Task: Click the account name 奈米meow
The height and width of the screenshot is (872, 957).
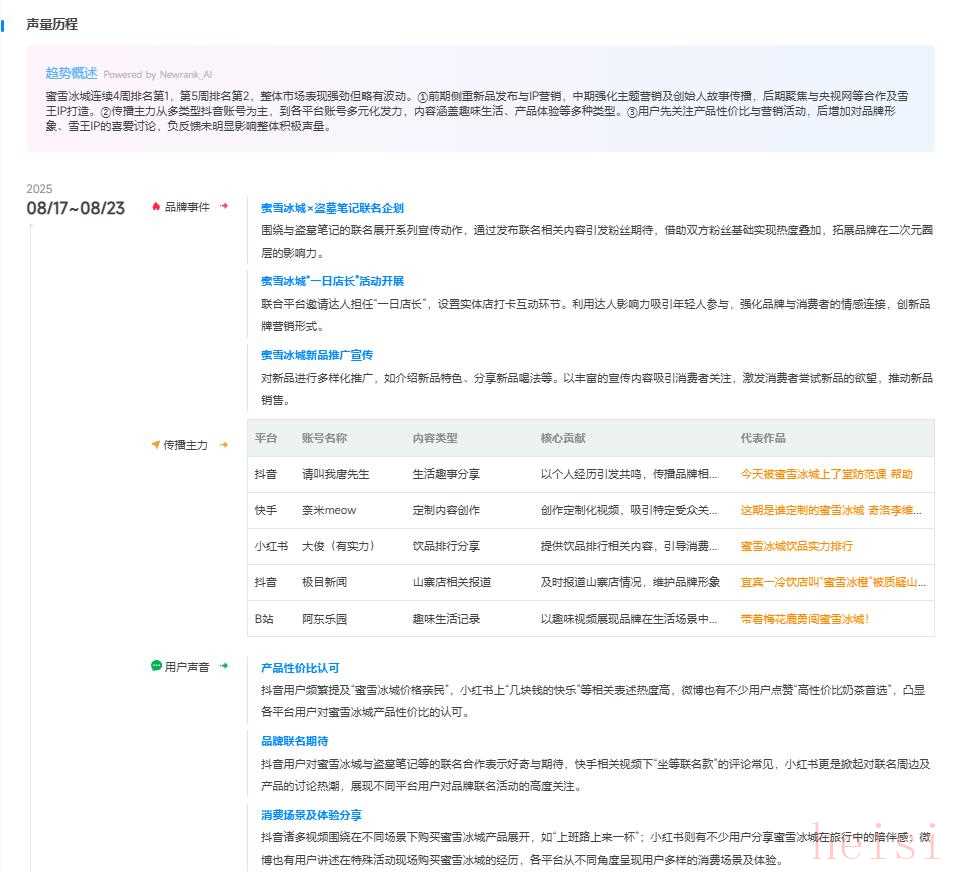Action: tap(329, 510)
